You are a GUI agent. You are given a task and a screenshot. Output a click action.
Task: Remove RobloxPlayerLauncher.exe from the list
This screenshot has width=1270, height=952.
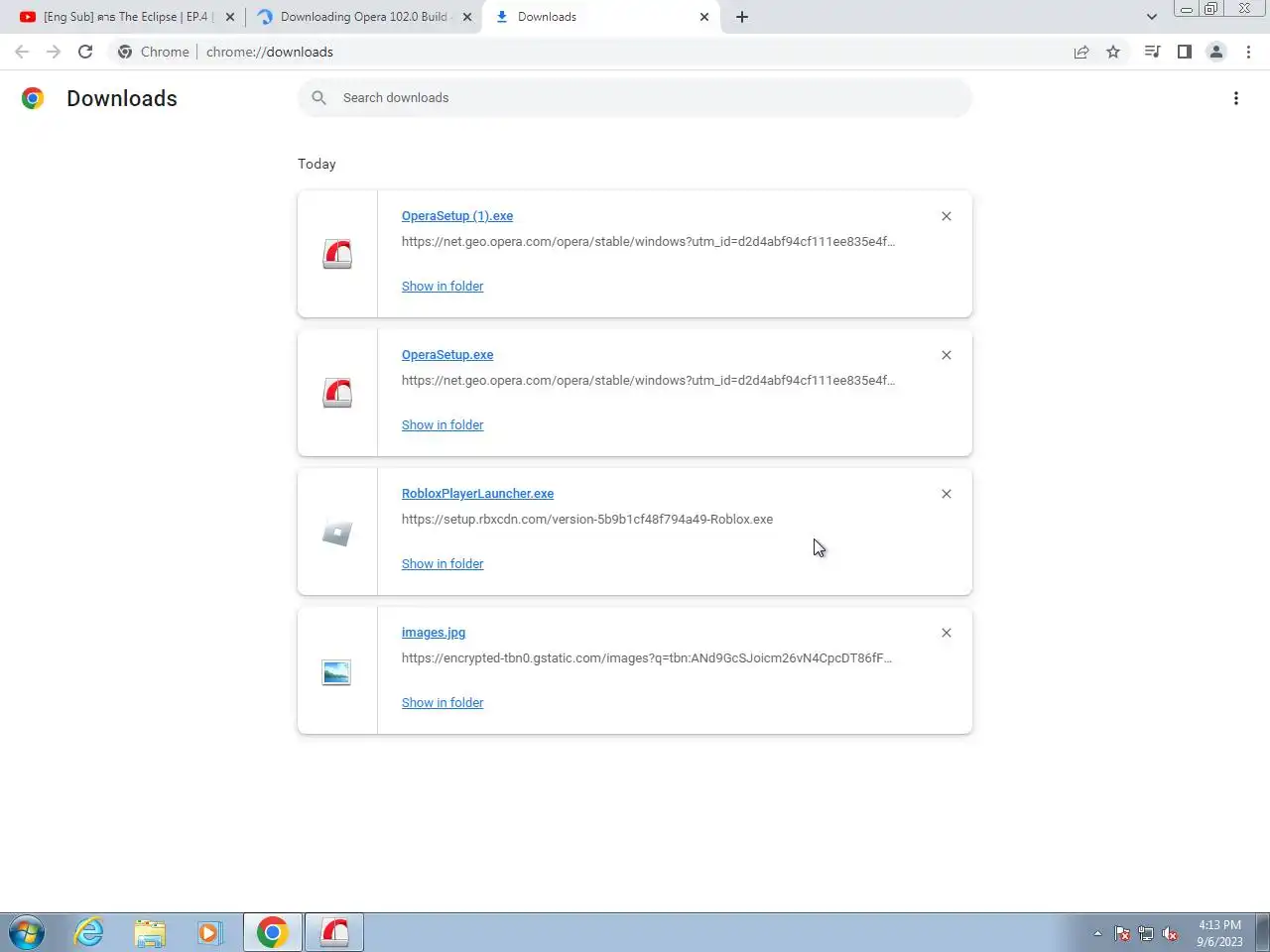pyautogui.click(x=947, y=494)
